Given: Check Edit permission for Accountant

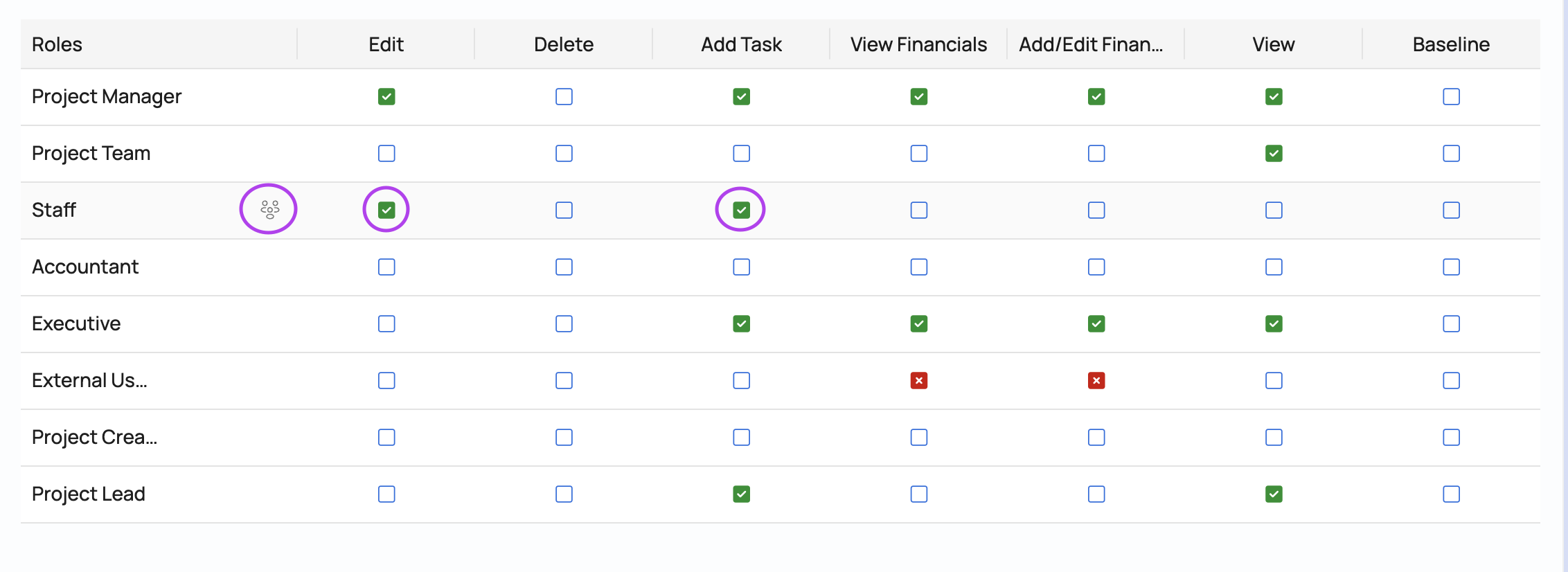Looking at the screenshot, I should coord(386,267).
